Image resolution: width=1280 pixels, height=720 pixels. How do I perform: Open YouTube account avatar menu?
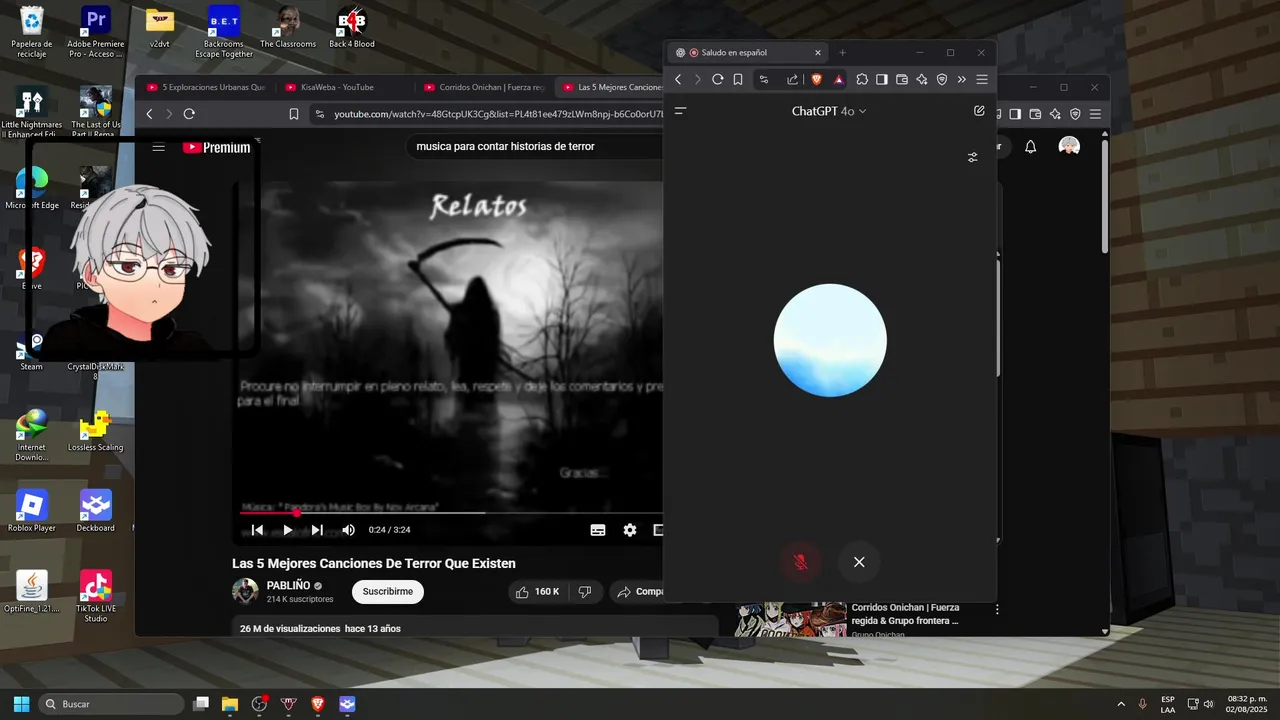pyautogui.click(x=1069, y=147)
